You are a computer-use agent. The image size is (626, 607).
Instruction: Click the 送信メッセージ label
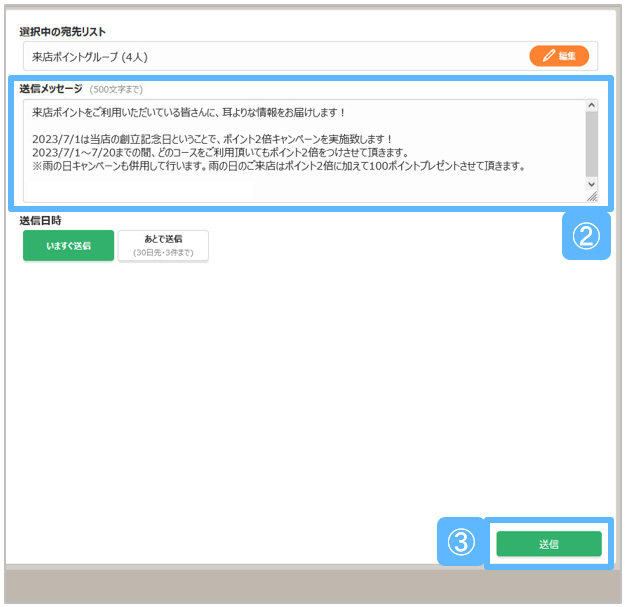(x=51, y=89)
